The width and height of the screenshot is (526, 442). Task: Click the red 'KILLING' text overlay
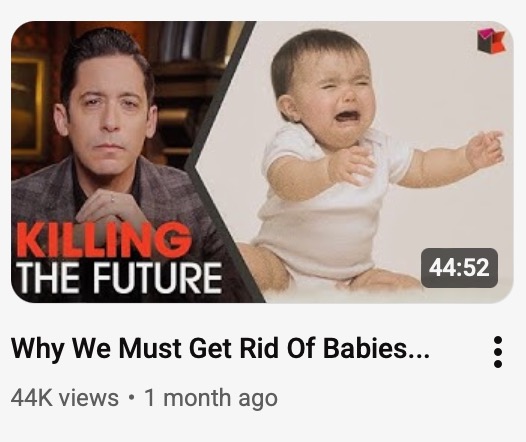[x=103, y=241]
